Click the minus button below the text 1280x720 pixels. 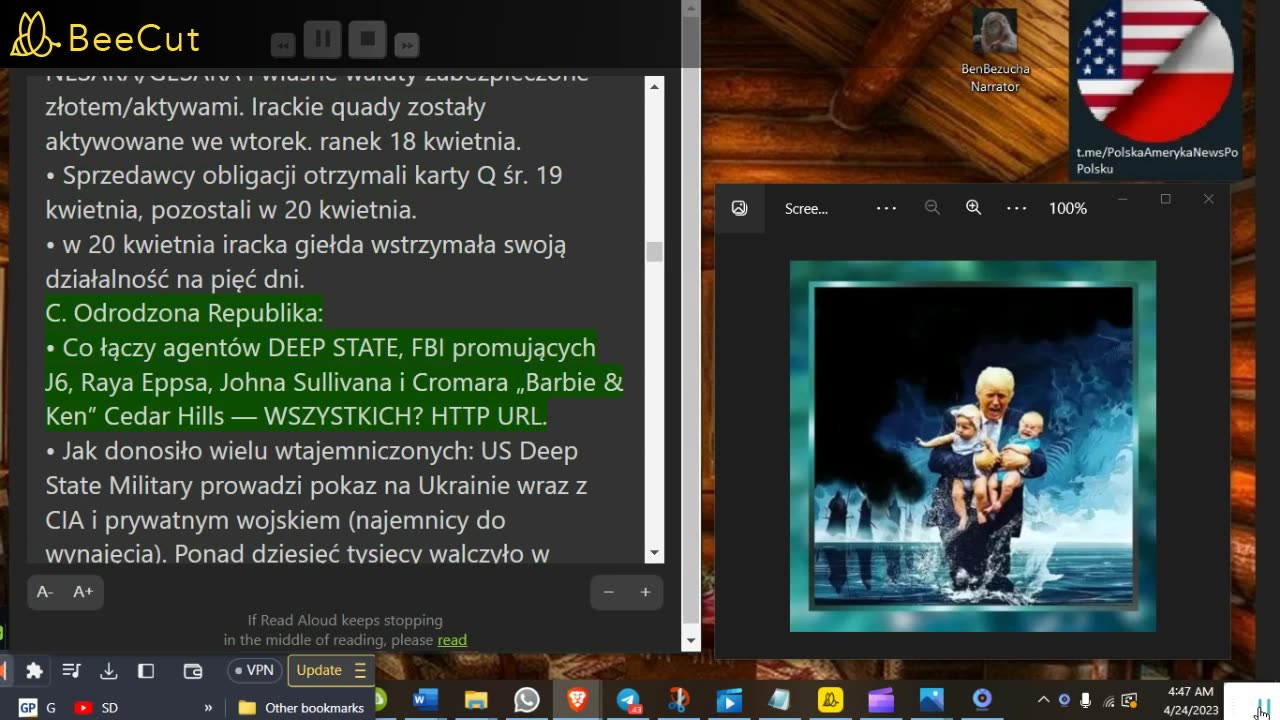pos(608,592)
